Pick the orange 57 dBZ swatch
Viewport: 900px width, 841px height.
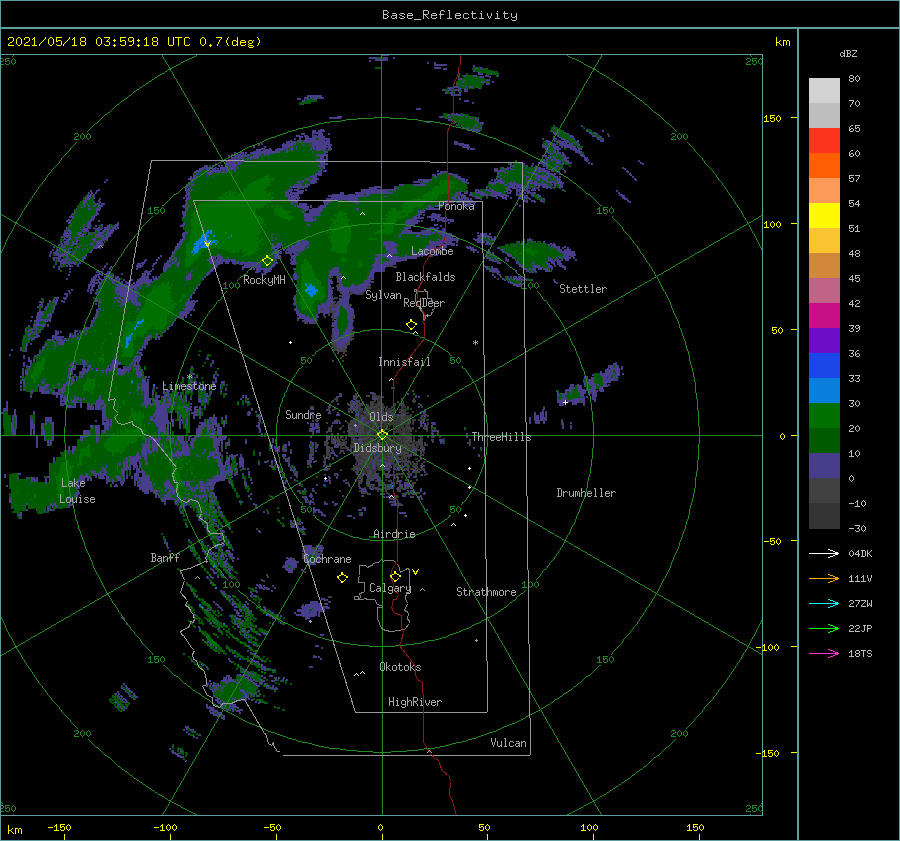(824, 166)
